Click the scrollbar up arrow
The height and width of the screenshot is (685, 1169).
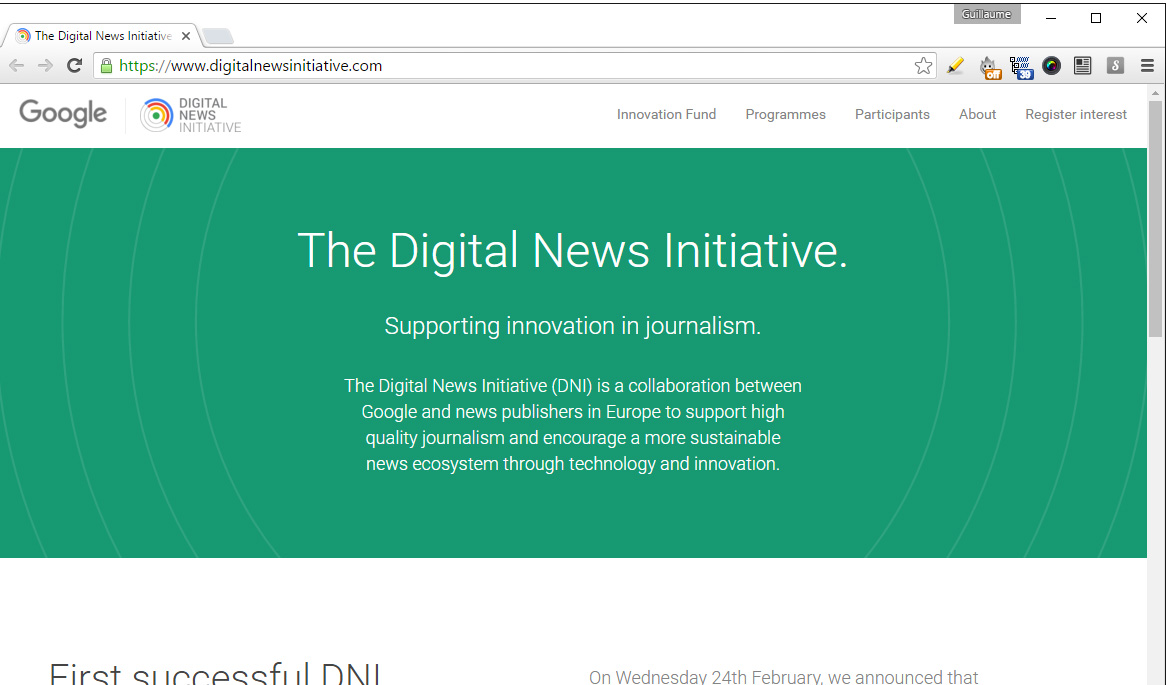coord(1156,93)
